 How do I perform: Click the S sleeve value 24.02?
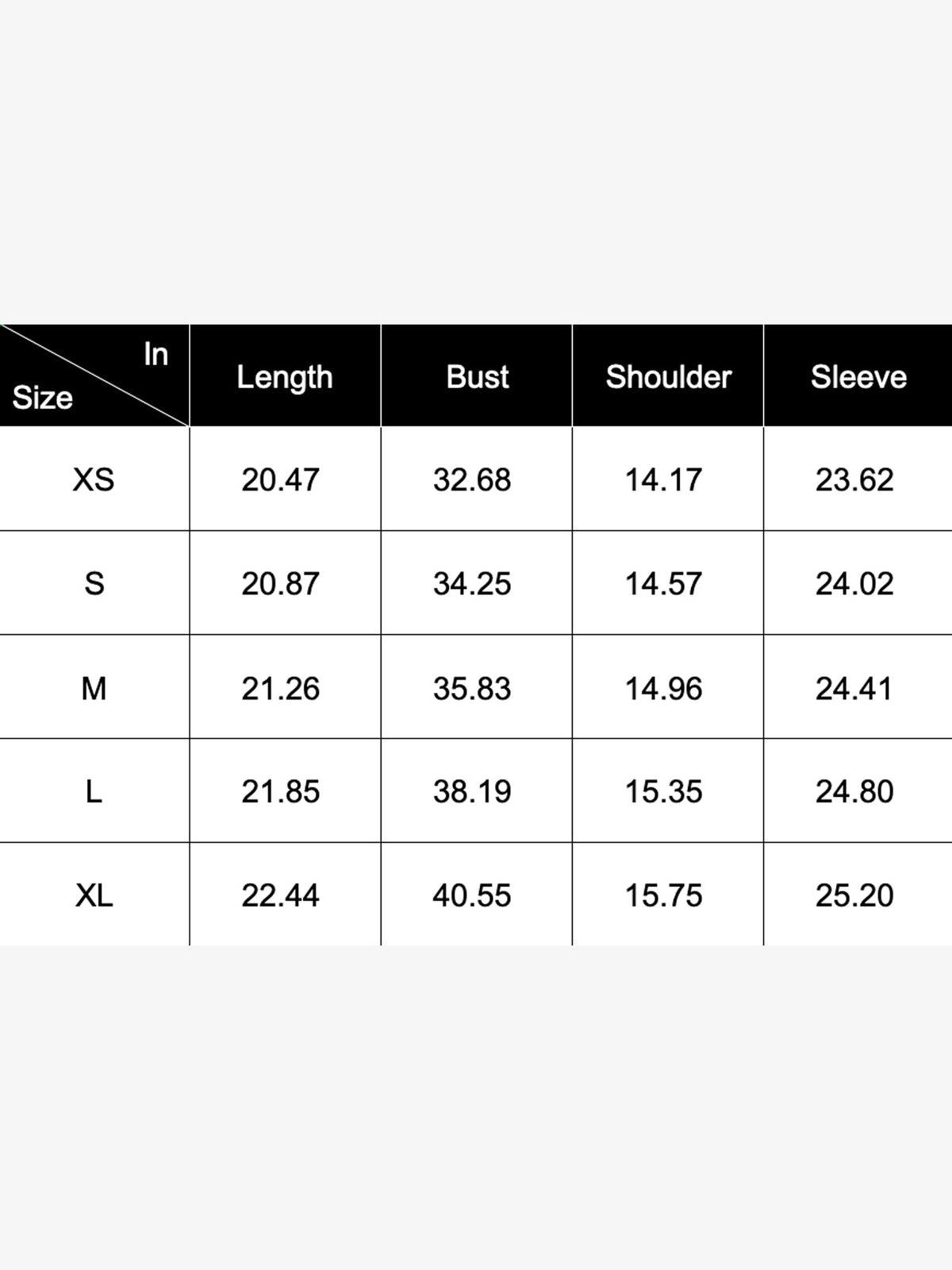click(x=854, y=583)
